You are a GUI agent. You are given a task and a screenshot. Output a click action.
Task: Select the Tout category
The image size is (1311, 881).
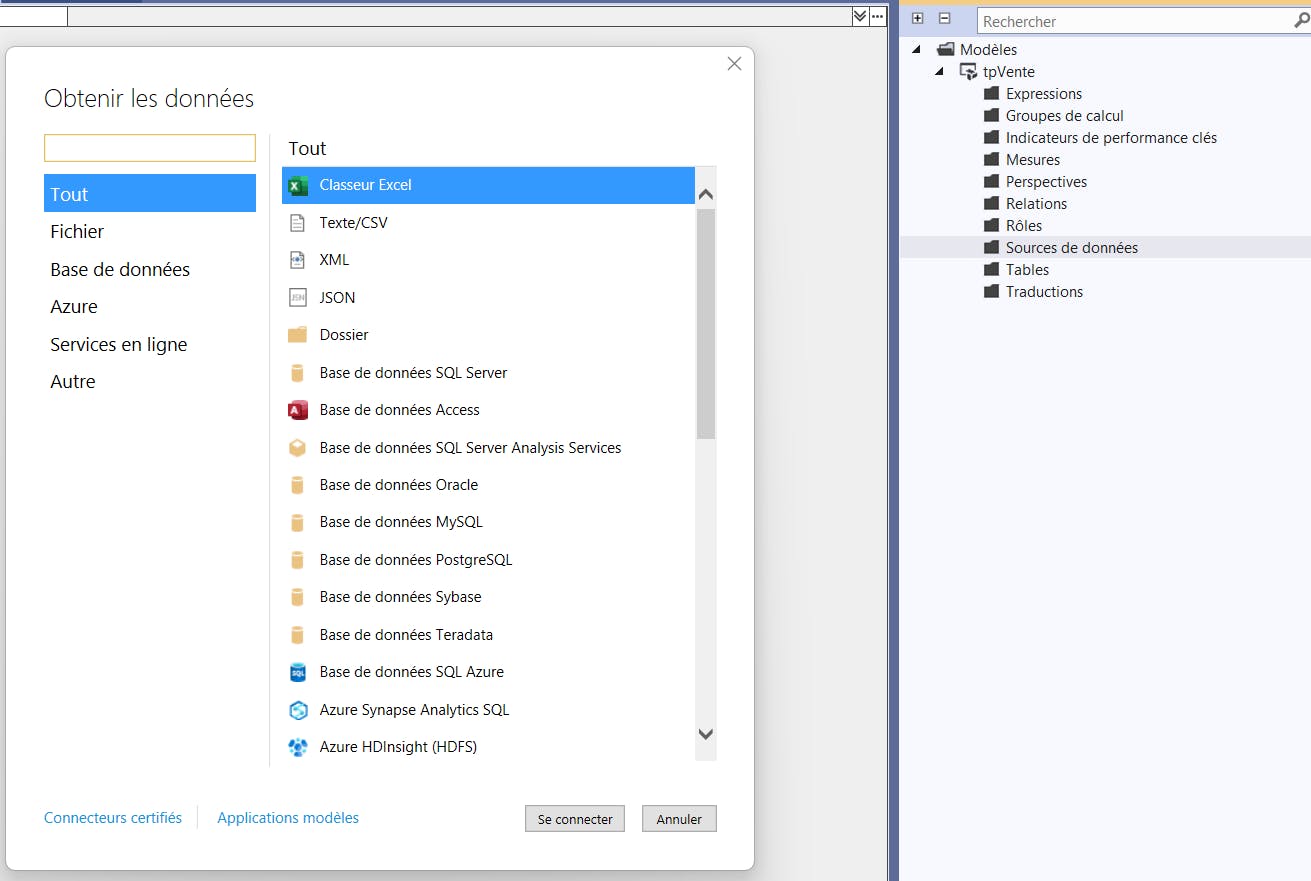150,193
